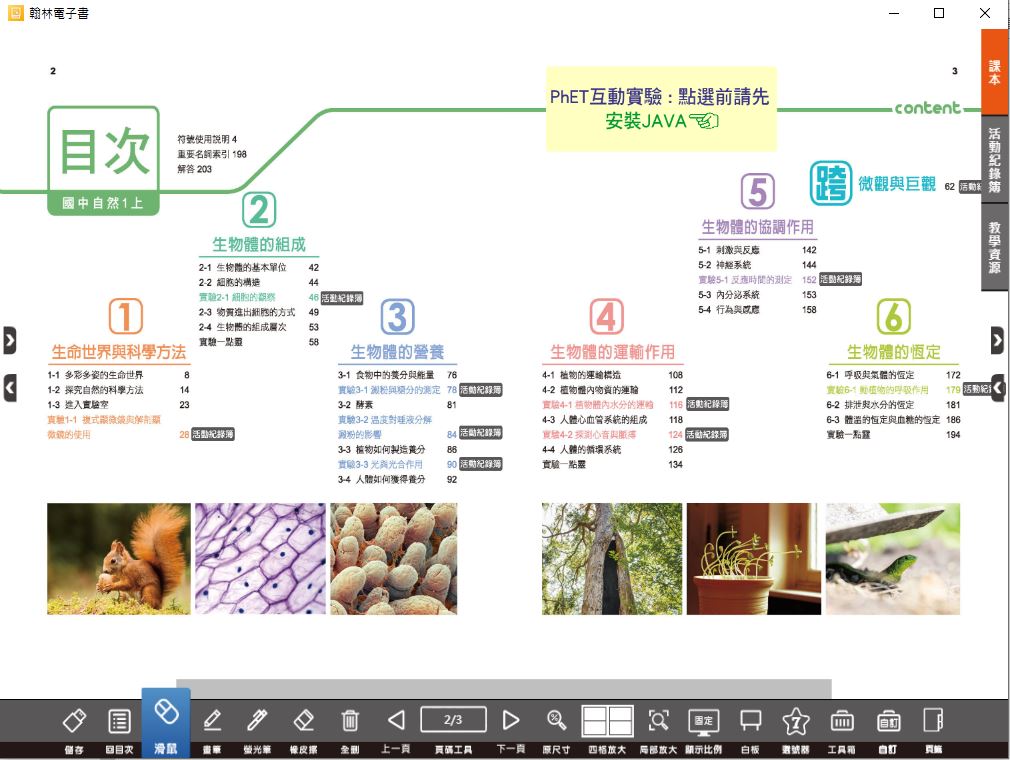Open the 自訂 custom toolbox
This screenshot has height=760, width=1010.
pos(888,730)
